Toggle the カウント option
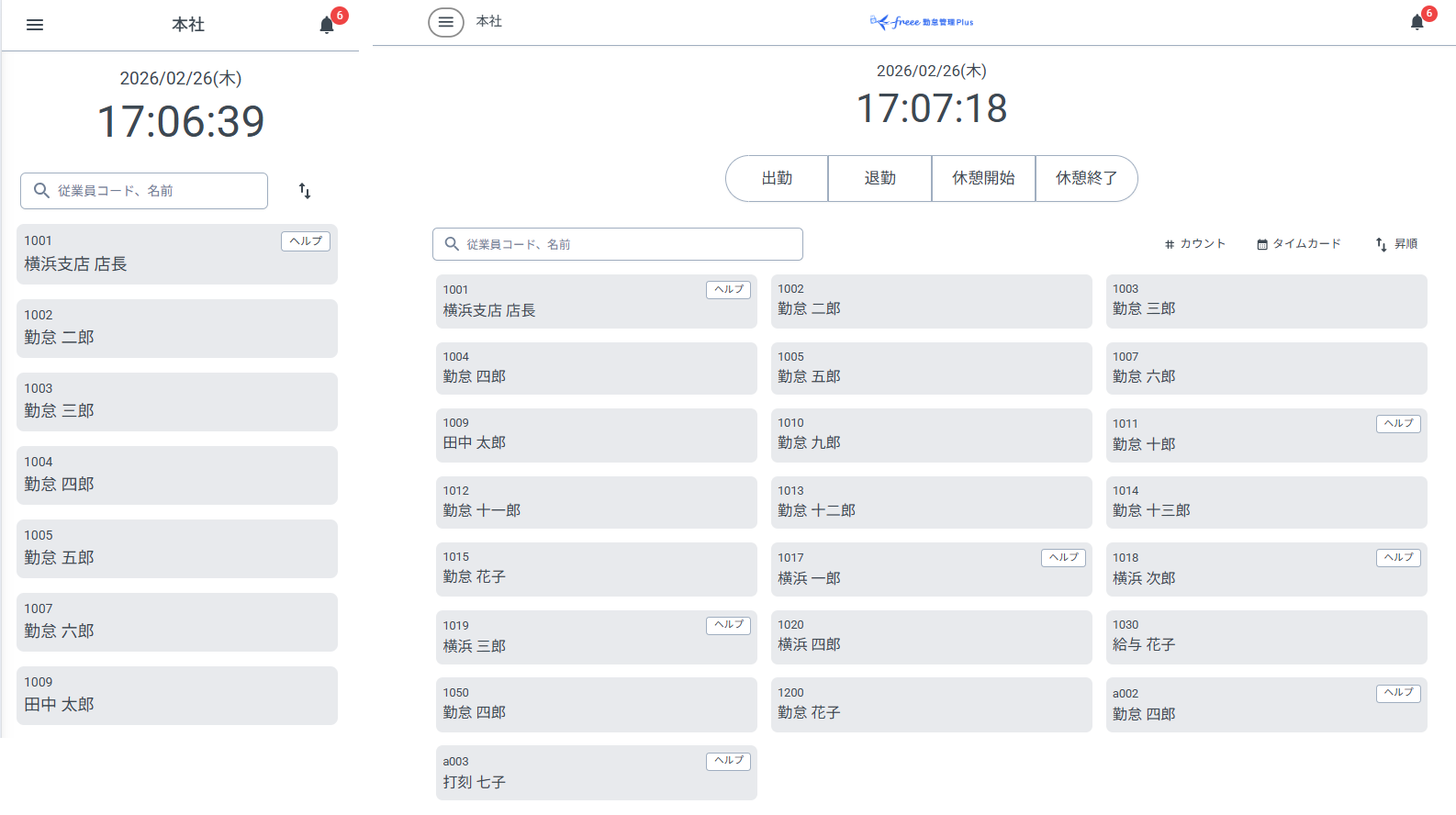The height and width of the screenshot is (815, 1456). tap(1195, 244)
